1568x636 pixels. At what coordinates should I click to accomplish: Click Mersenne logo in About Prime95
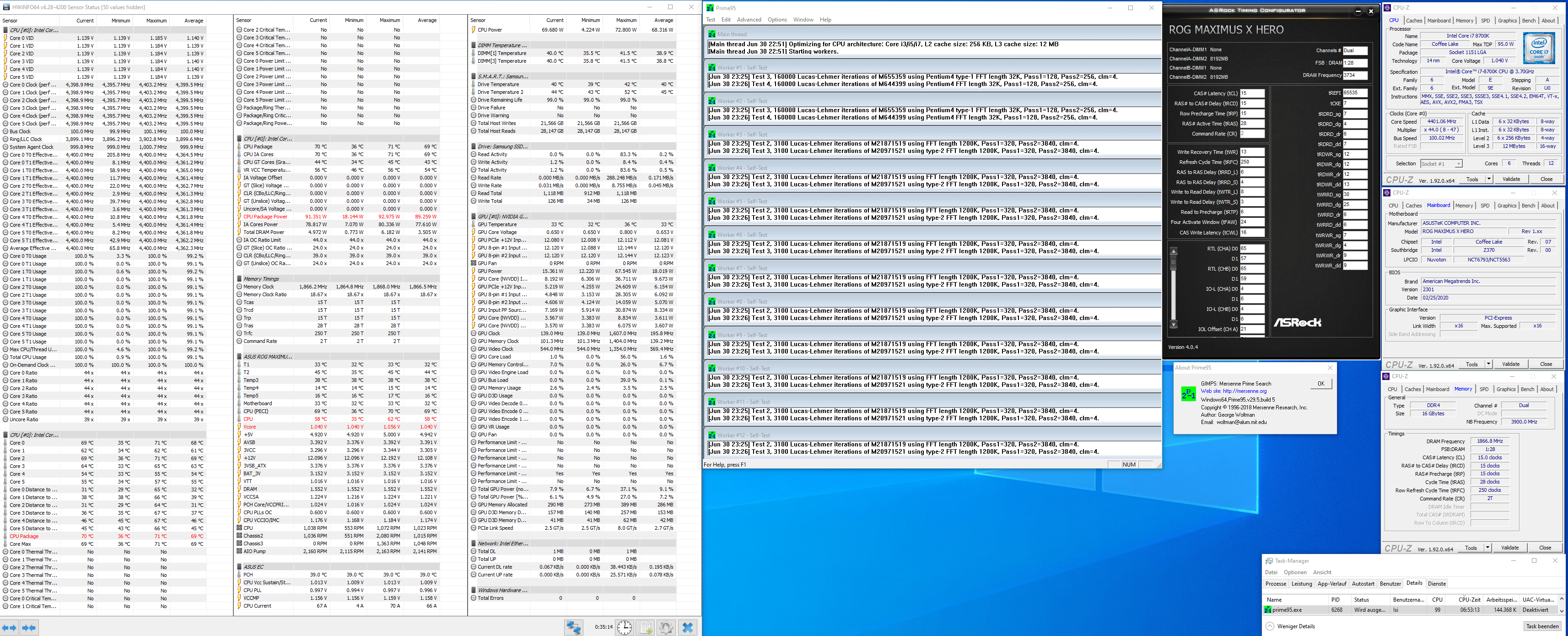point(1188,393)
